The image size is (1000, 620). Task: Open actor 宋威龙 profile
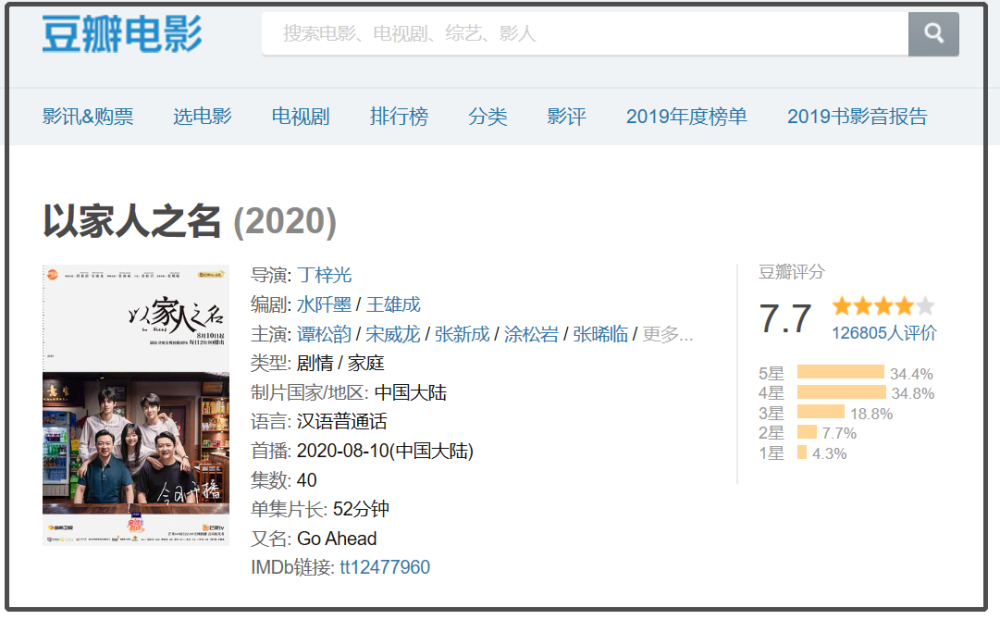point(393,334)
